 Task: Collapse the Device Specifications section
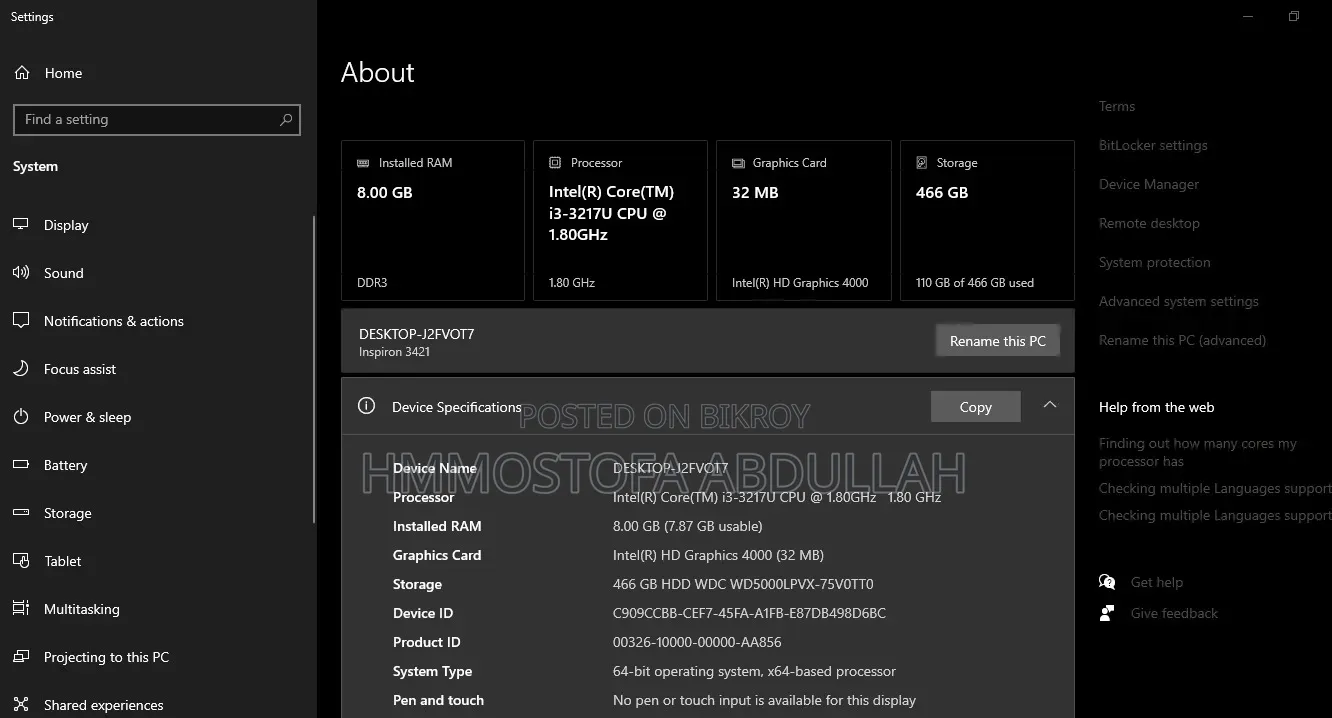(1049, 405)
